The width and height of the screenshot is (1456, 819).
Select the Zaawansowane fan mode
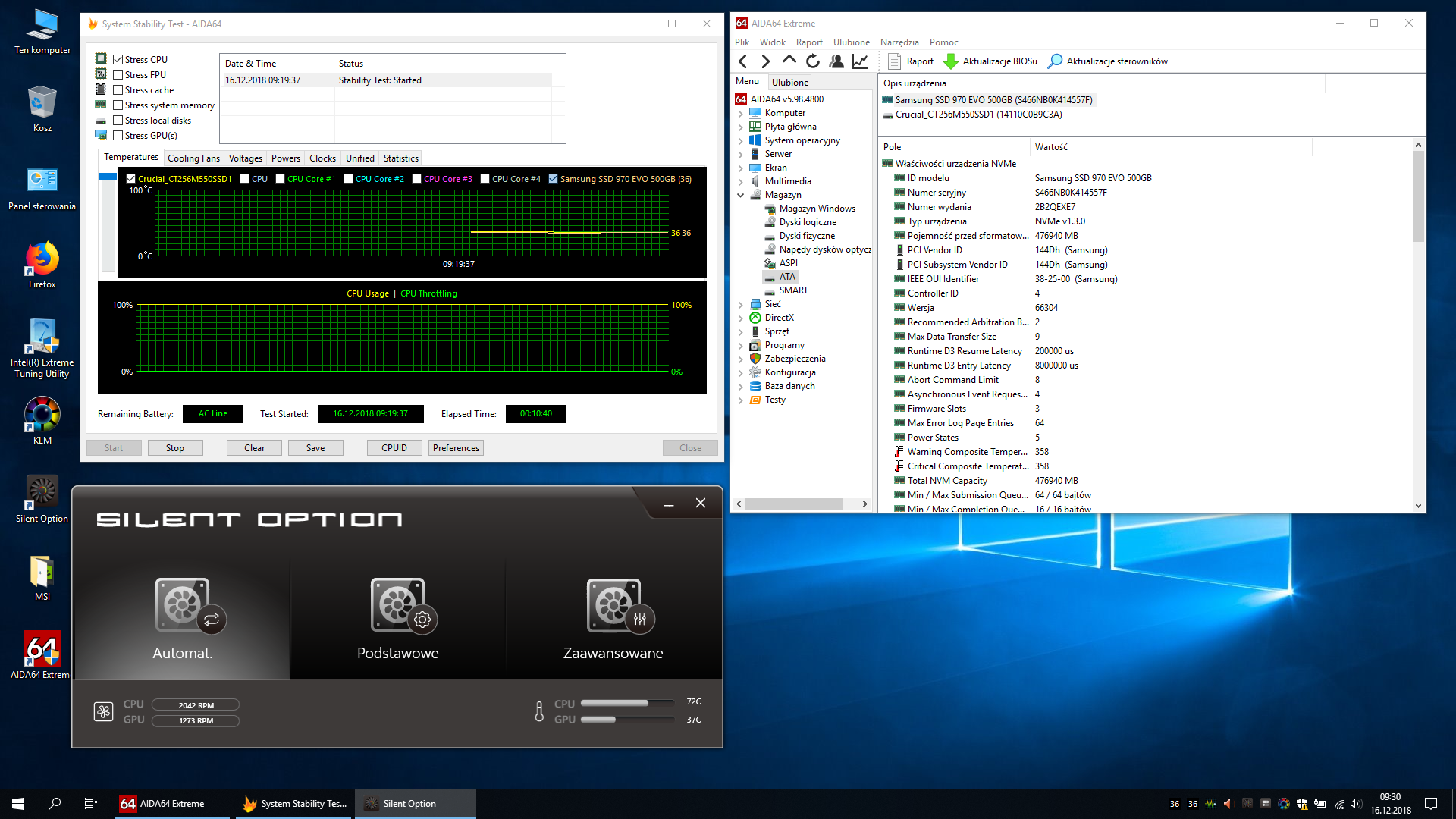click(613, 618)
